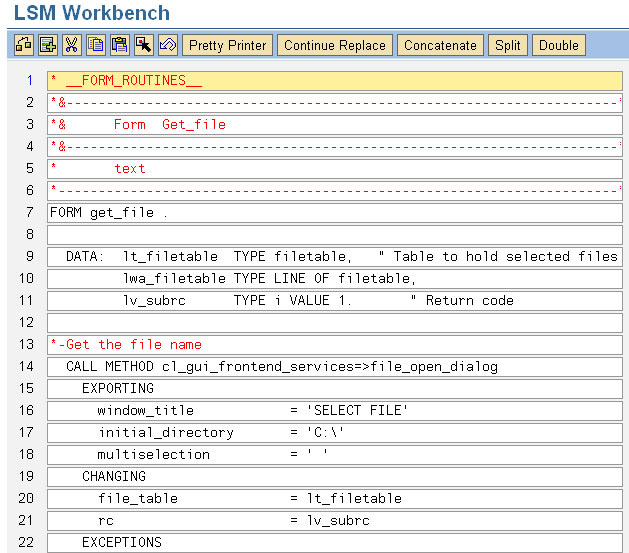Click line number 1
The width and height of the screenshot is (629, 553).
click(30, 81)
